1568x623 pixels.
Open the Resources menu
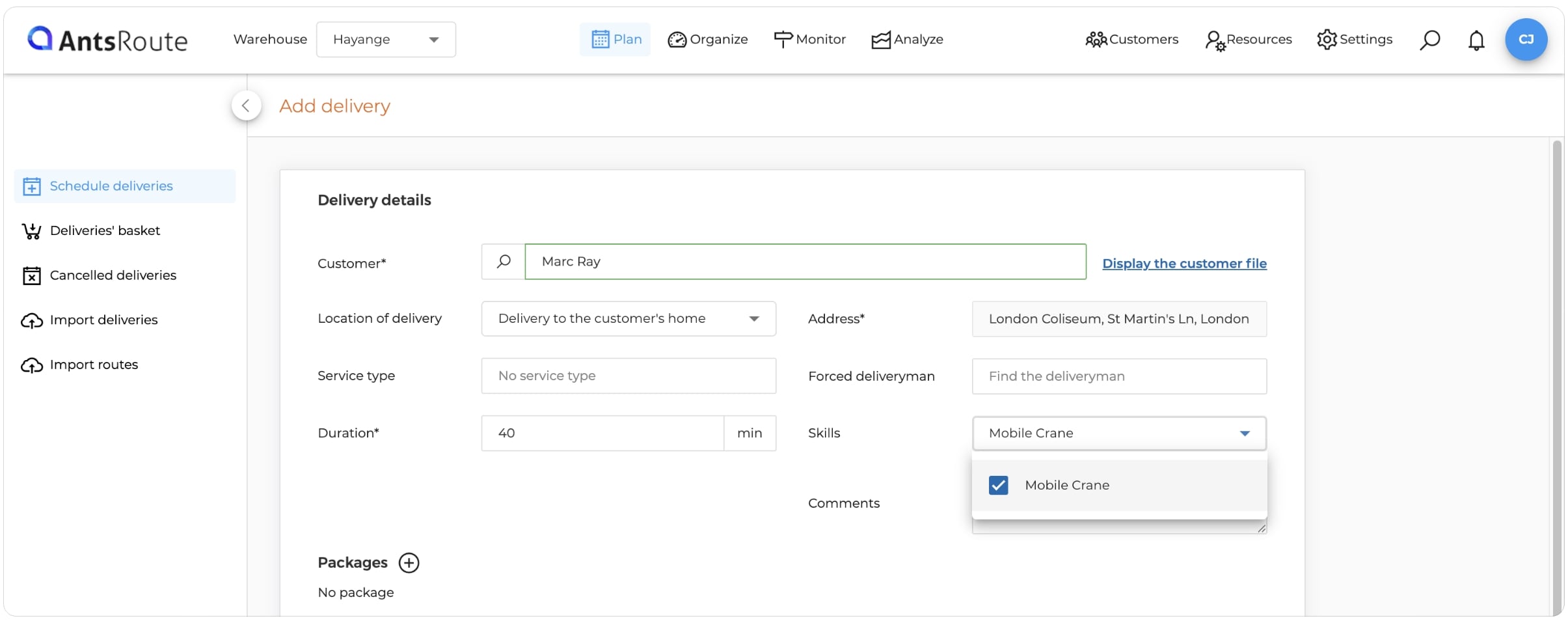point(1249,39)
